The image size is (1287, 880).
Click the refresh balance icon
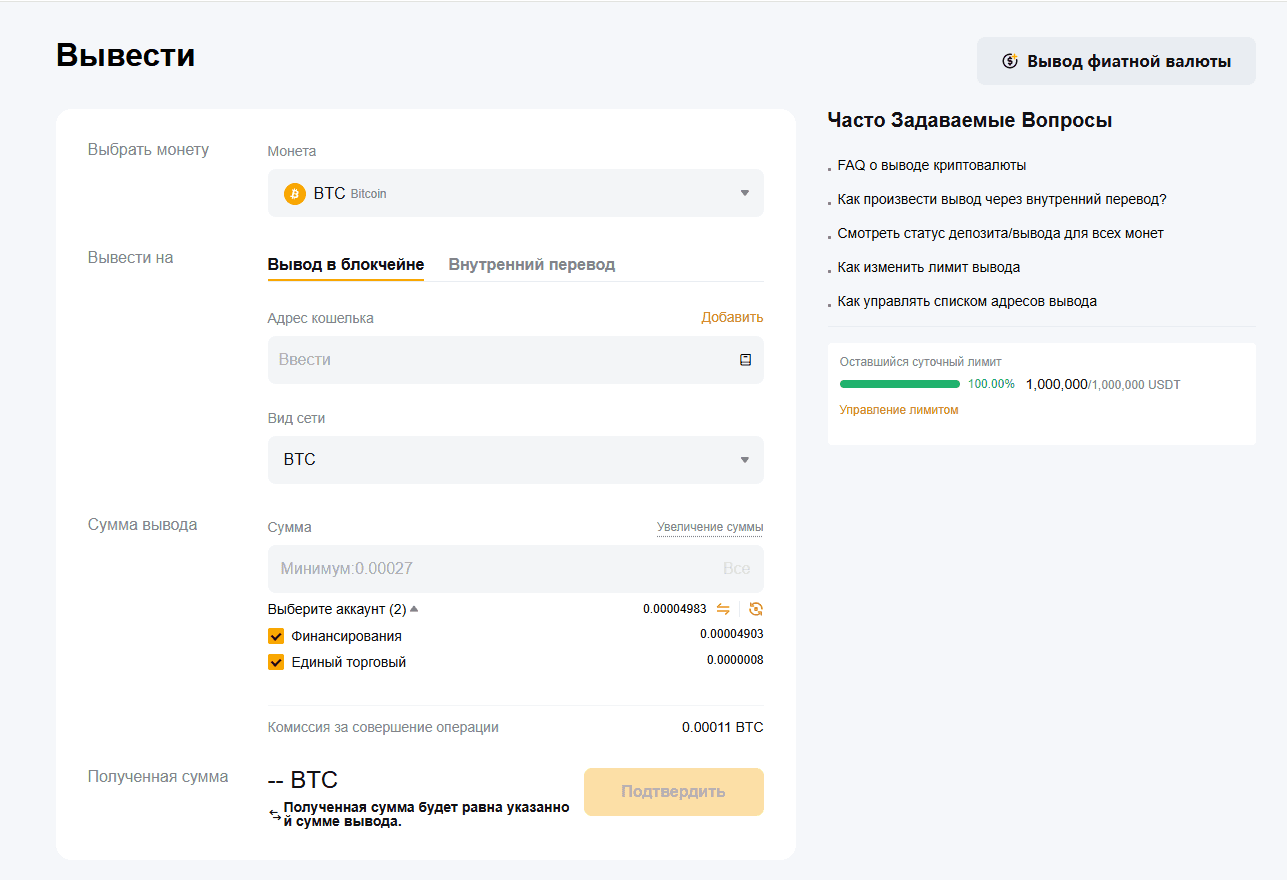pos(756,609)
